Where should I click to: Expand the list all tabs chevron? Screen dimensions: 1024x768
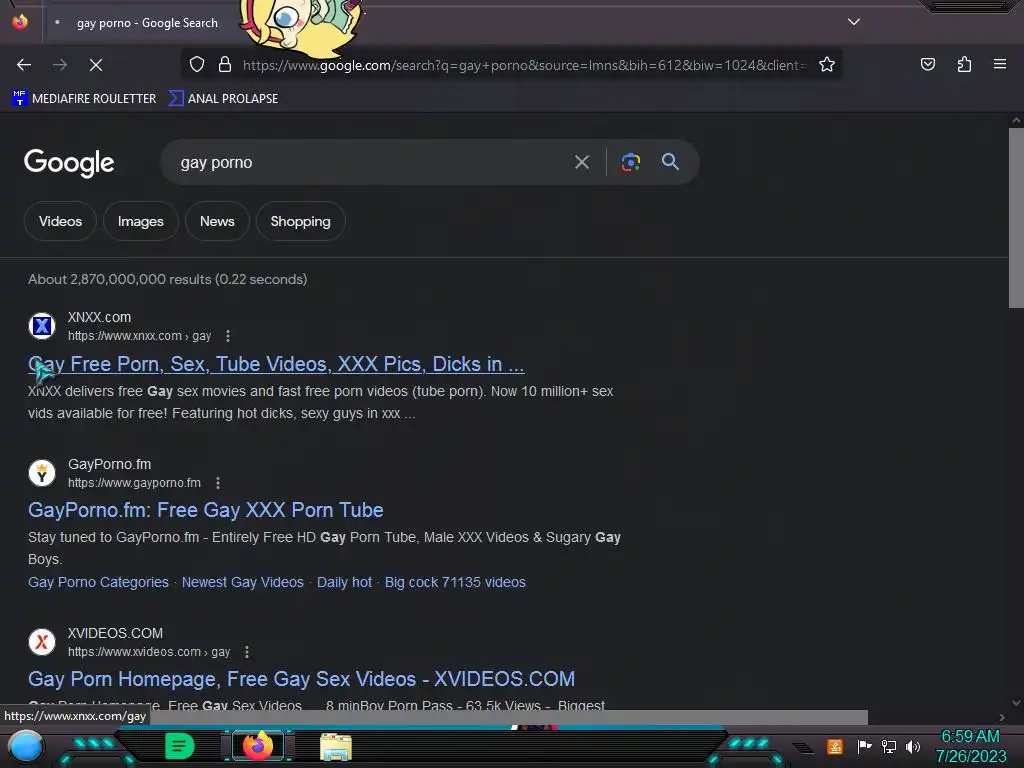pos(854,22)
